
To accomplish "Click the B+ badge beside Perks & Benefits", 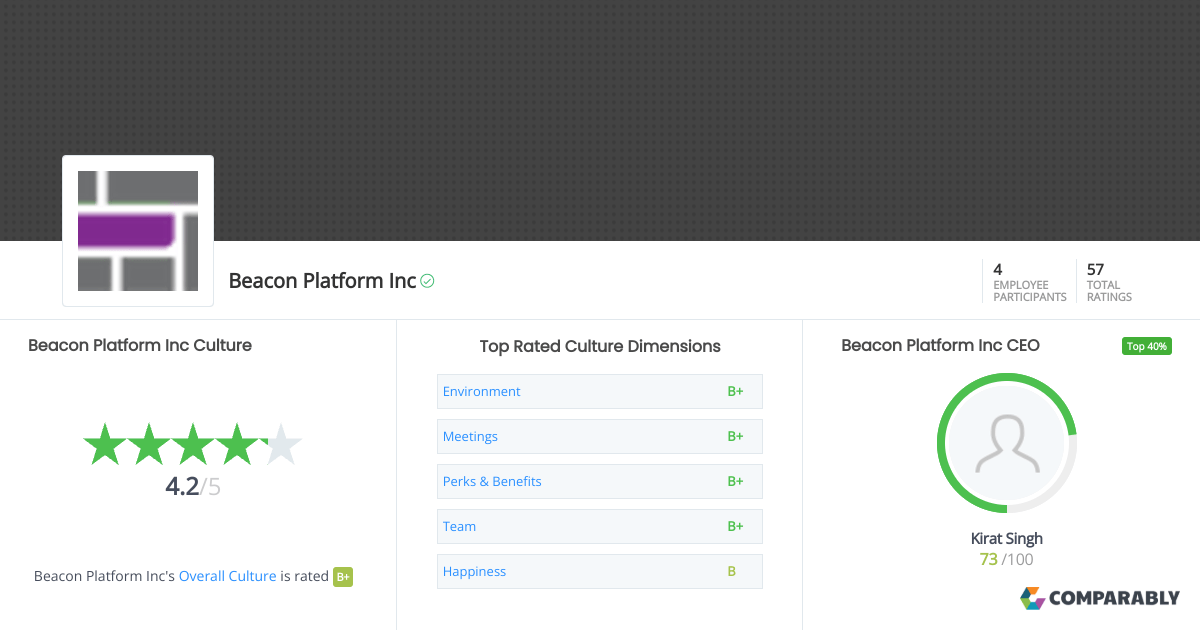I will point(736,481).
